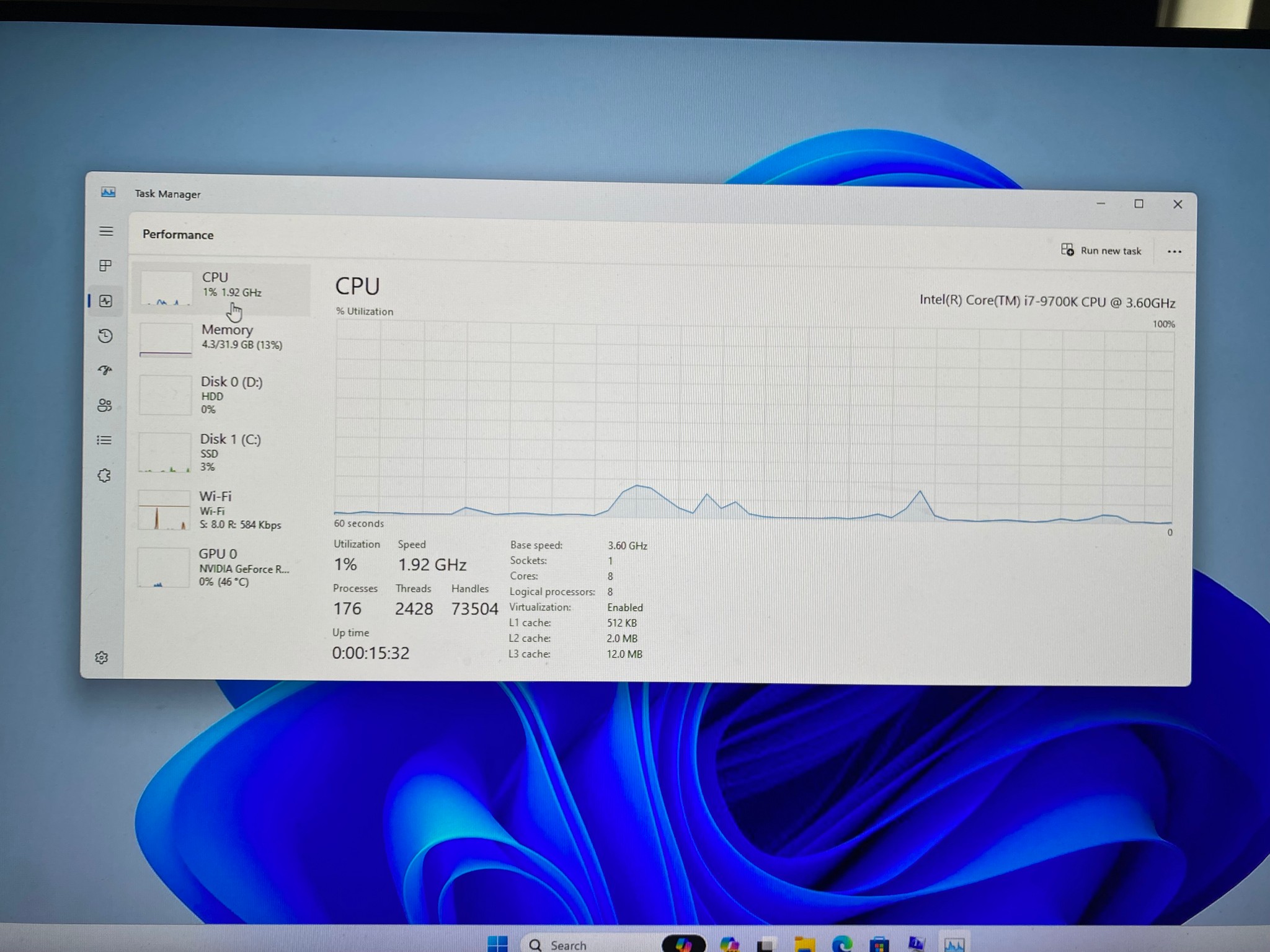Click the Task Manager title bar icon
Image resolution: width=1270 pixels, height=952 pixels.
(109, 193)
